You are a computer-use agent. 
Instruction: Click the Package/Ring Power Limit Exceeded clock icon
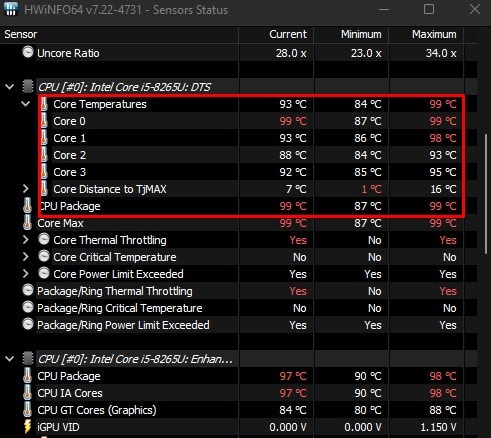[28, 324]
